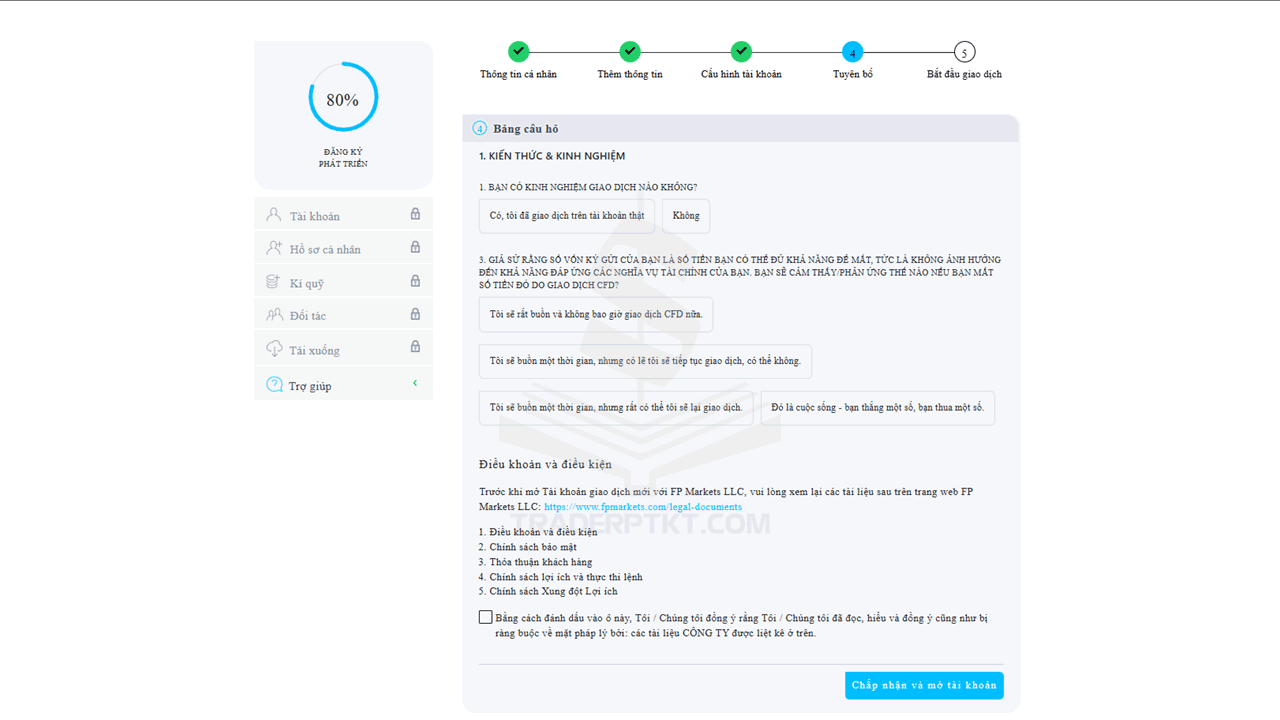This screenshot has height=720, width=1280.
Task: Click '3. Thỏa thuận khách hàng' list item
Action: click(536, 562)
